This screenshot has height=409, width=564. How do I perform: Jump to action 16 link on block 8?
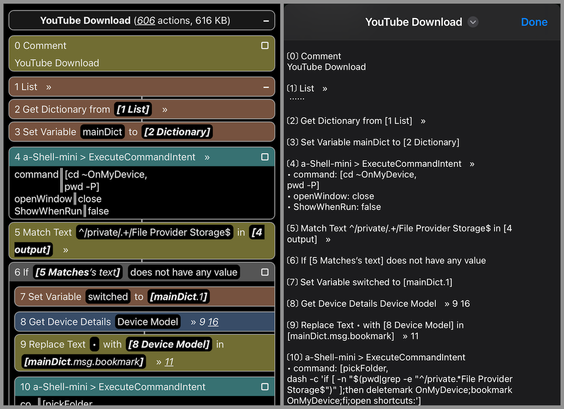tap(213, 322)
